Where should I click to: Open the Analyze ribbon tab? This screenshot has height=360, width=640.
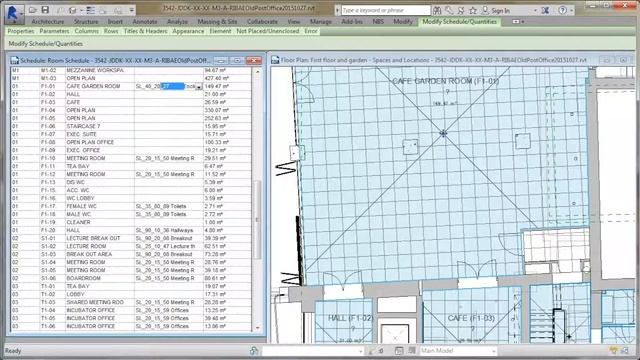click(x=178, y=22)
